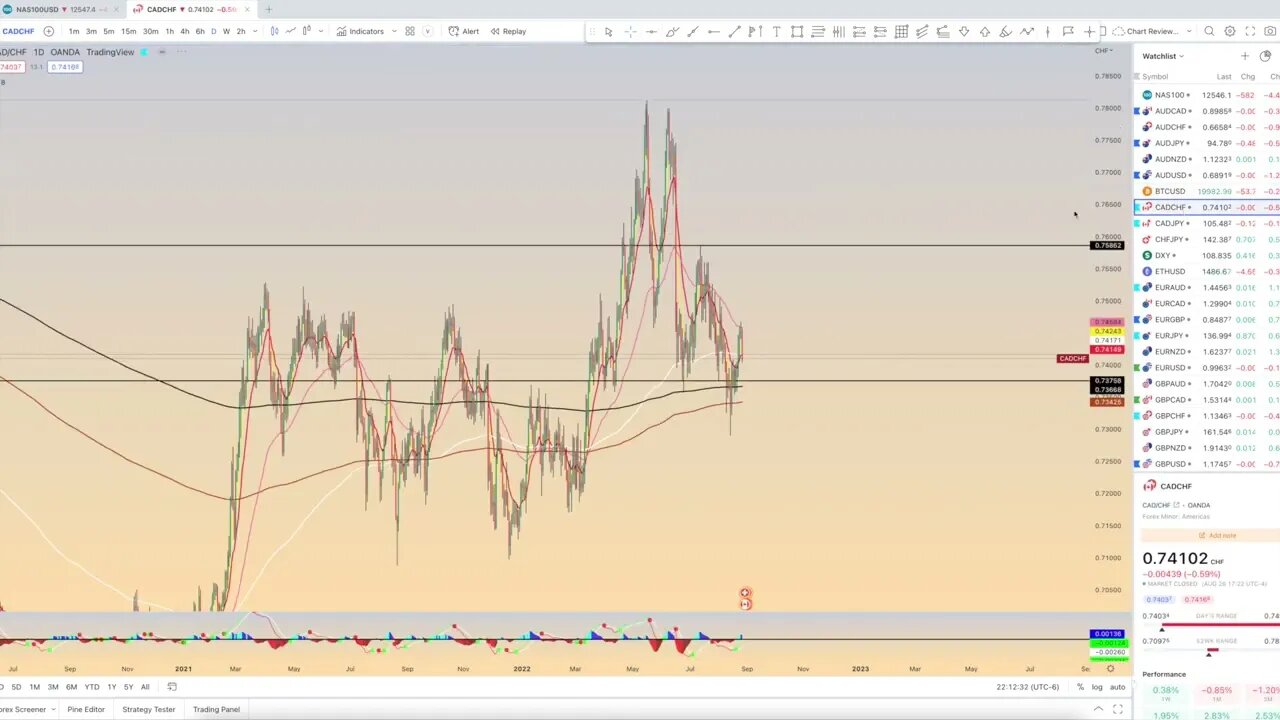1280x720 pixels.
Task: Click CADCHF symbol search field
Action: (x=18, y=31)
